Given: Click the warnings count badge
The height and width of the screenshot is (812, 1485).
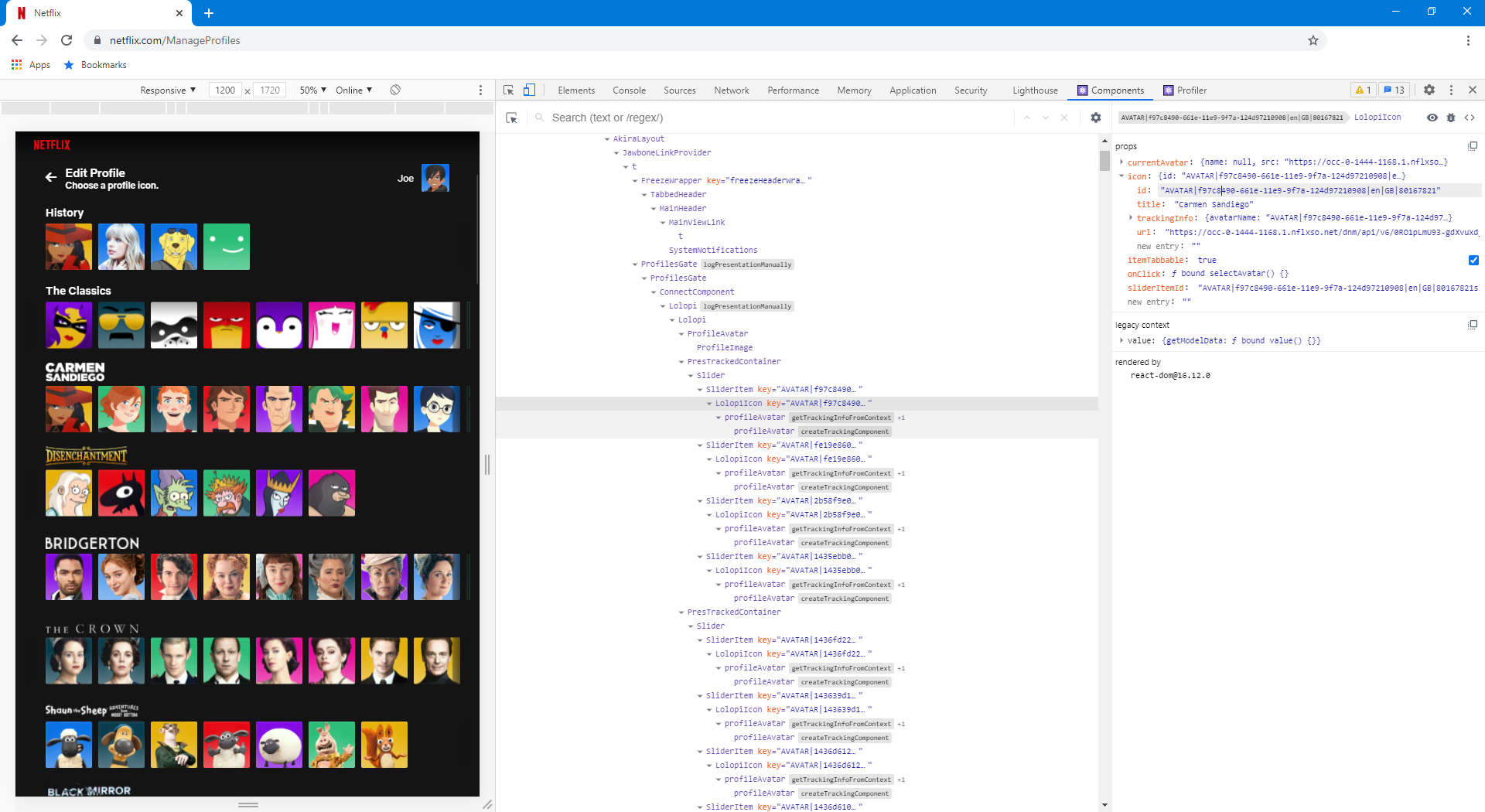Looking at the screenshot, I should [x=1364, y=90].
